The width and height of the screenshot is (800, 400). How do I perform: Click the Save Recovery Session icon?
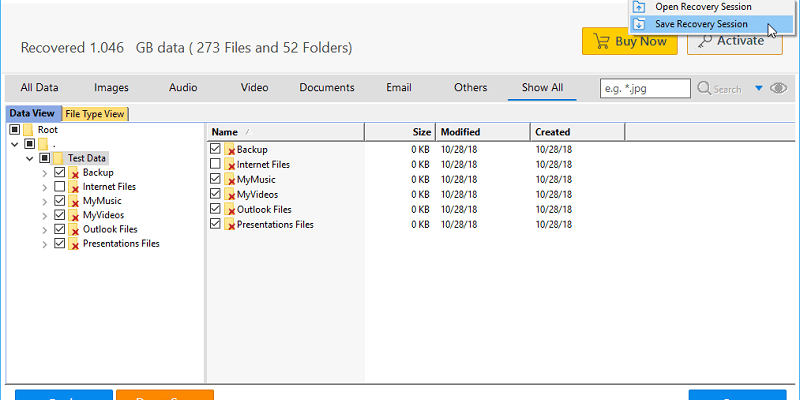coord(640,23)
